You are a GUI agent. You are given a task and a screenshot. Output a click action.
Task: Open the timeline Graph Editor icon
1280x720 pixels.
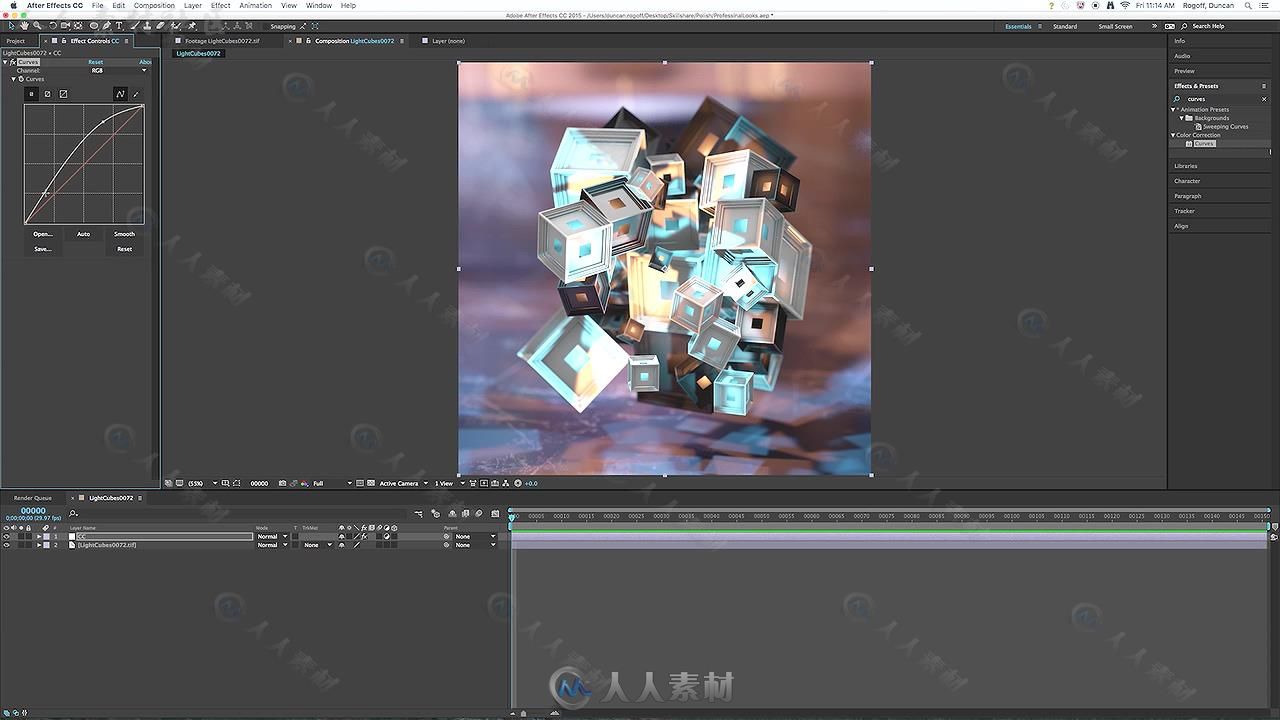click(x=495, y=513)
